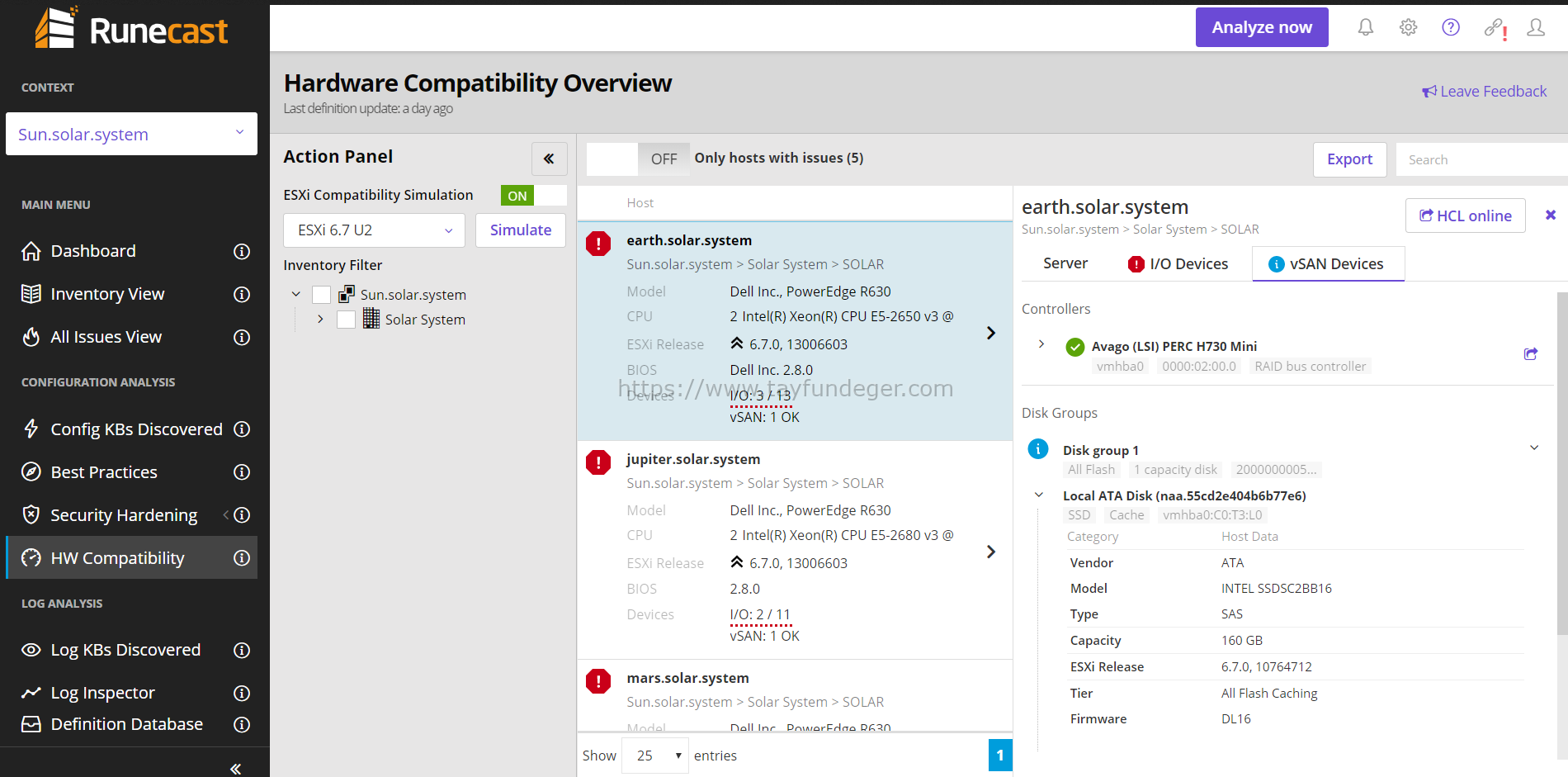The height and width of the screenshot is (777, 1568).
Task: Expand earth.solar.system host row arrow
Action: [991, 333]
